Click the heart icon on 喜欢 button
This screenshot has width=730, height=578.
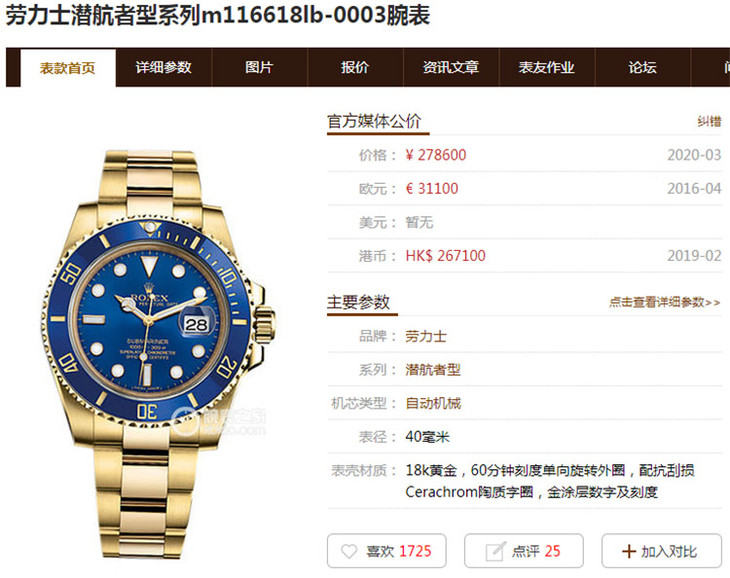[349, 551]
